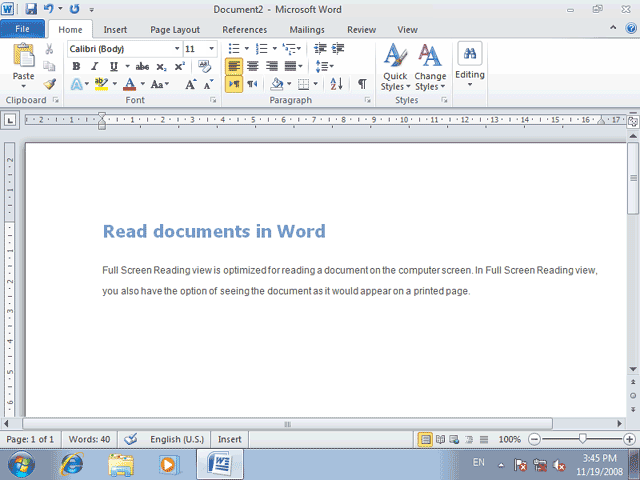Switch to the Page Layout tab
Screen dimensions: 640x480
[175, 30]
